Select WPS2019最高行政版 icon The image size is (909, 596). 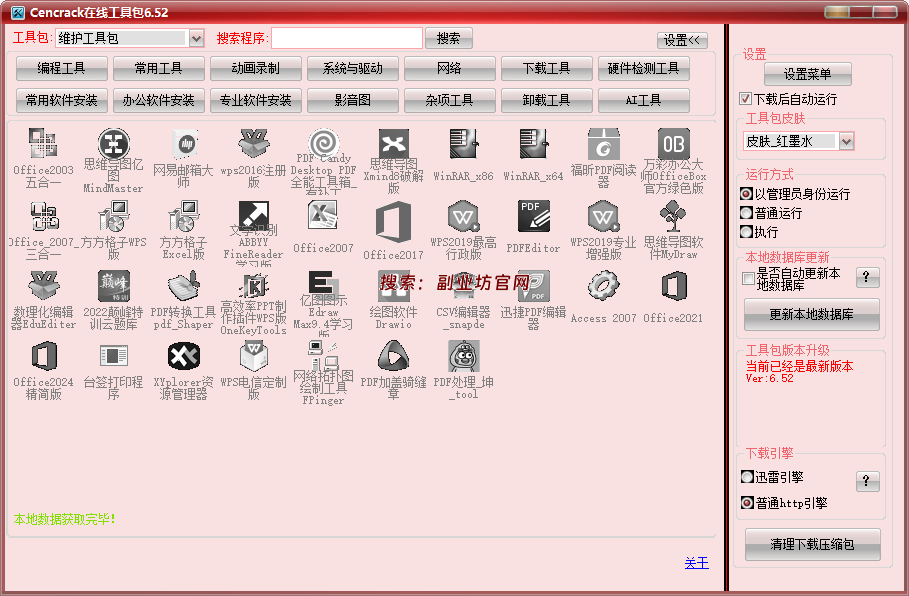tap(464, 216)
